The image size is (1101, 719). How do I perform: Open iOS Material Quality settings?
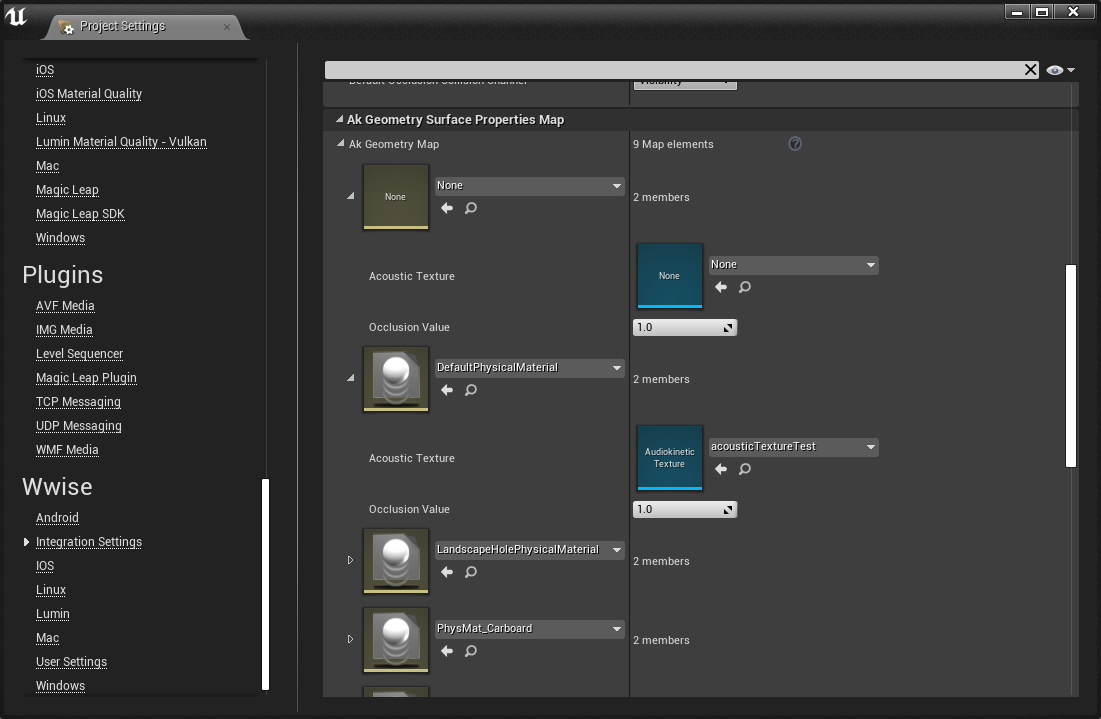88,93
